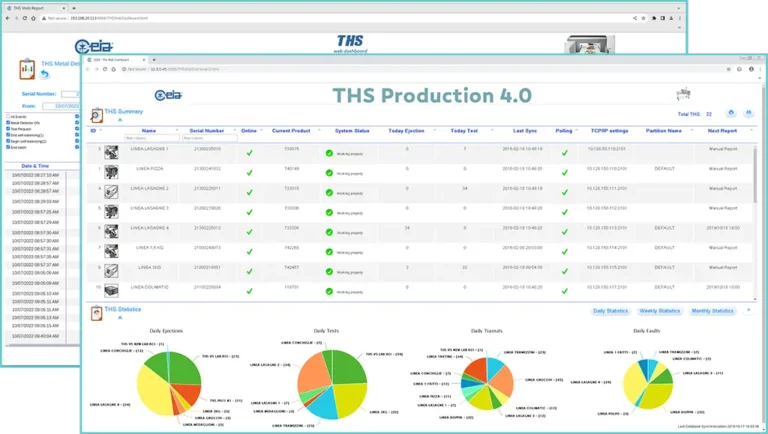Bookmark star in front browser address bar
This screenshot has height=434, width=768.
728,69
